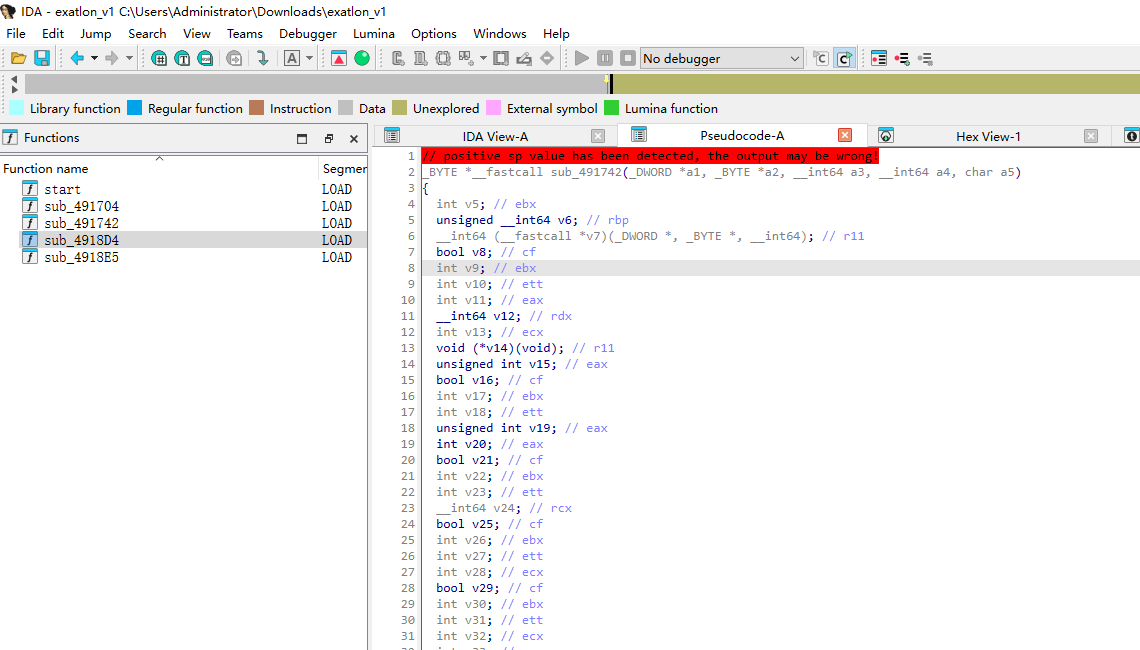Open the Debugger menu
The height and width of the screenshot is (650, 1140).
click(x=307, y=33)
